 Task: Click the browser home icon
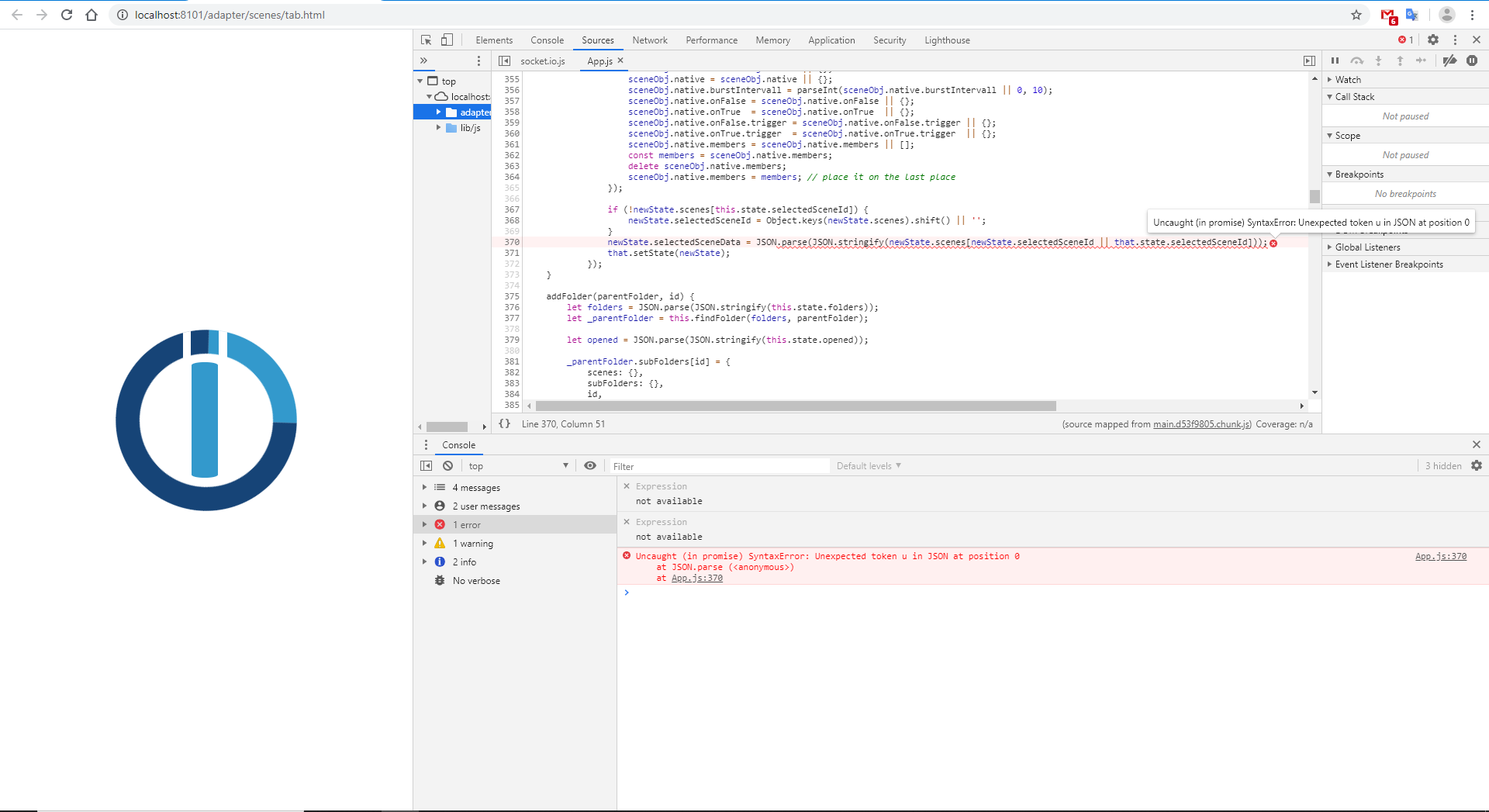pyautogui.click(x=92, y=15)
